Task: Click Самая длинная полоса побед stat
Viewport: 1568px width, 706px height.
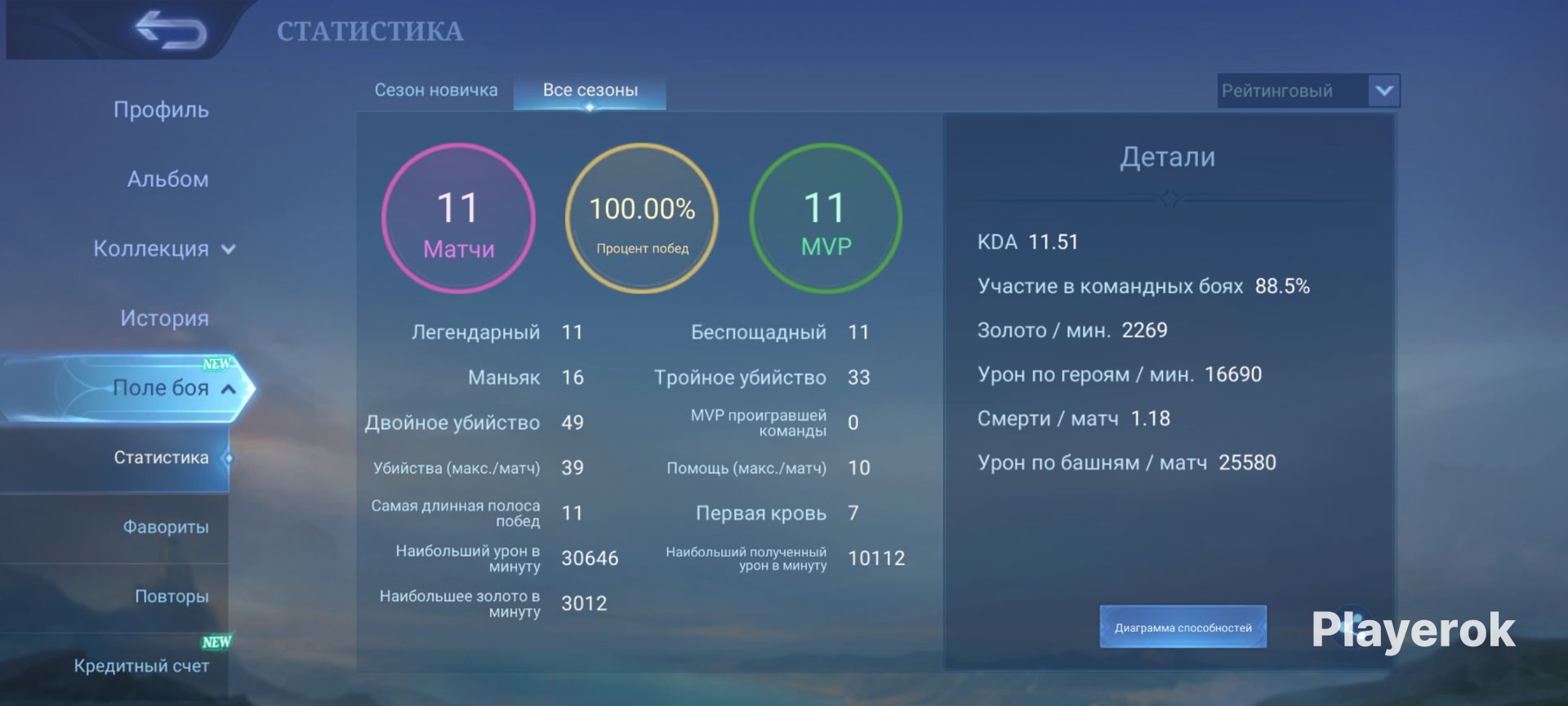Action: (477, 513)
